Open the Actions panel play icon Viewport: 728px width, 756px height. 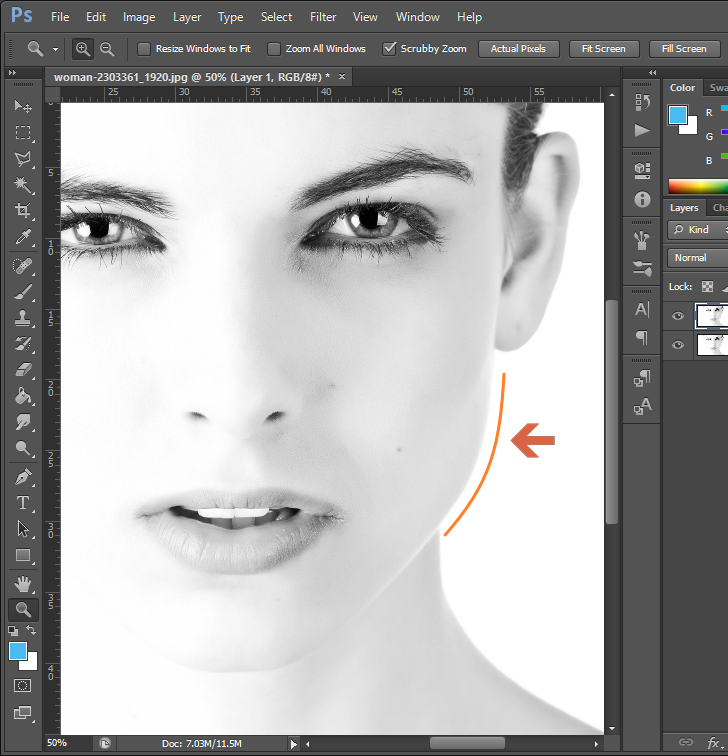(642, 130)
